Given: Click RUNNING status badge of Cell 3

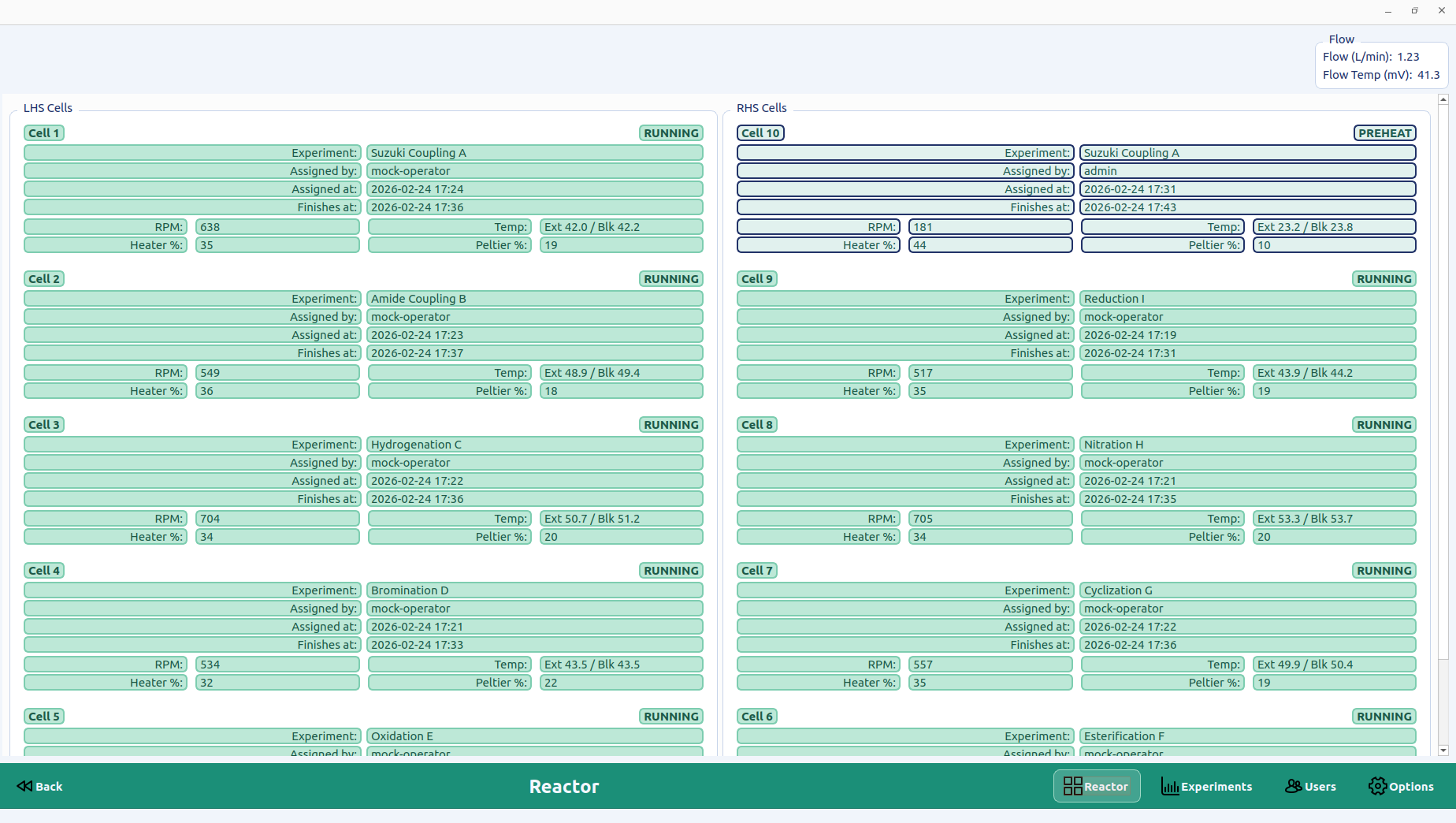Looking at the screenshot, I should [670, 425].
